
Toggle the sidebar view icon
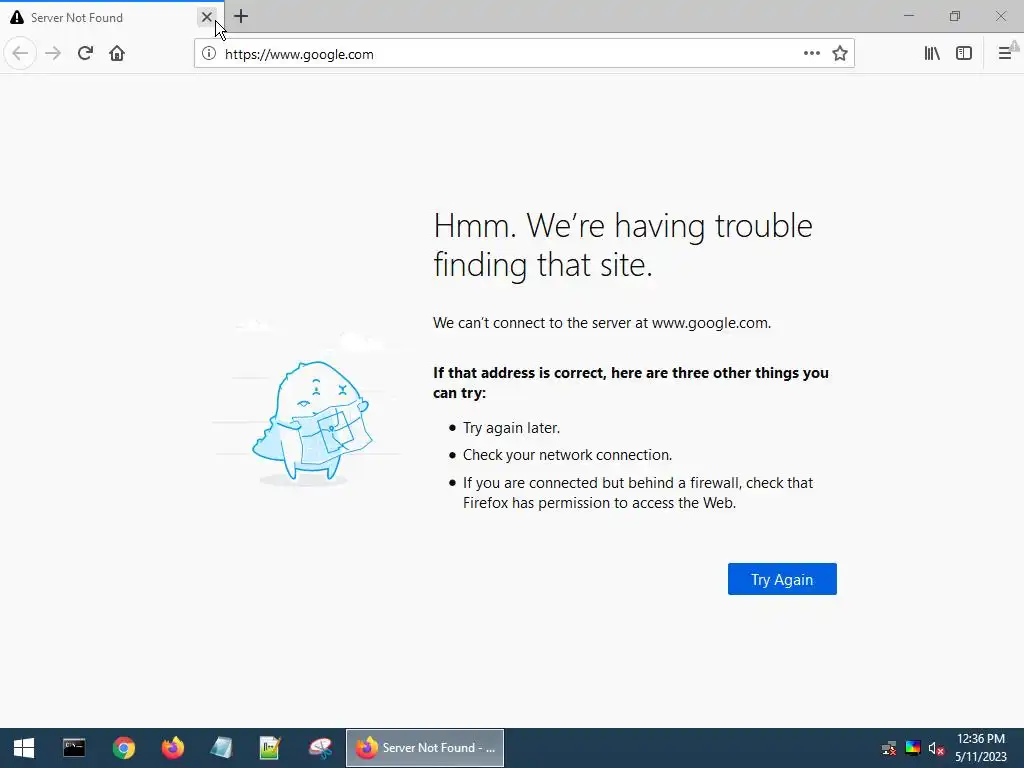964,54
